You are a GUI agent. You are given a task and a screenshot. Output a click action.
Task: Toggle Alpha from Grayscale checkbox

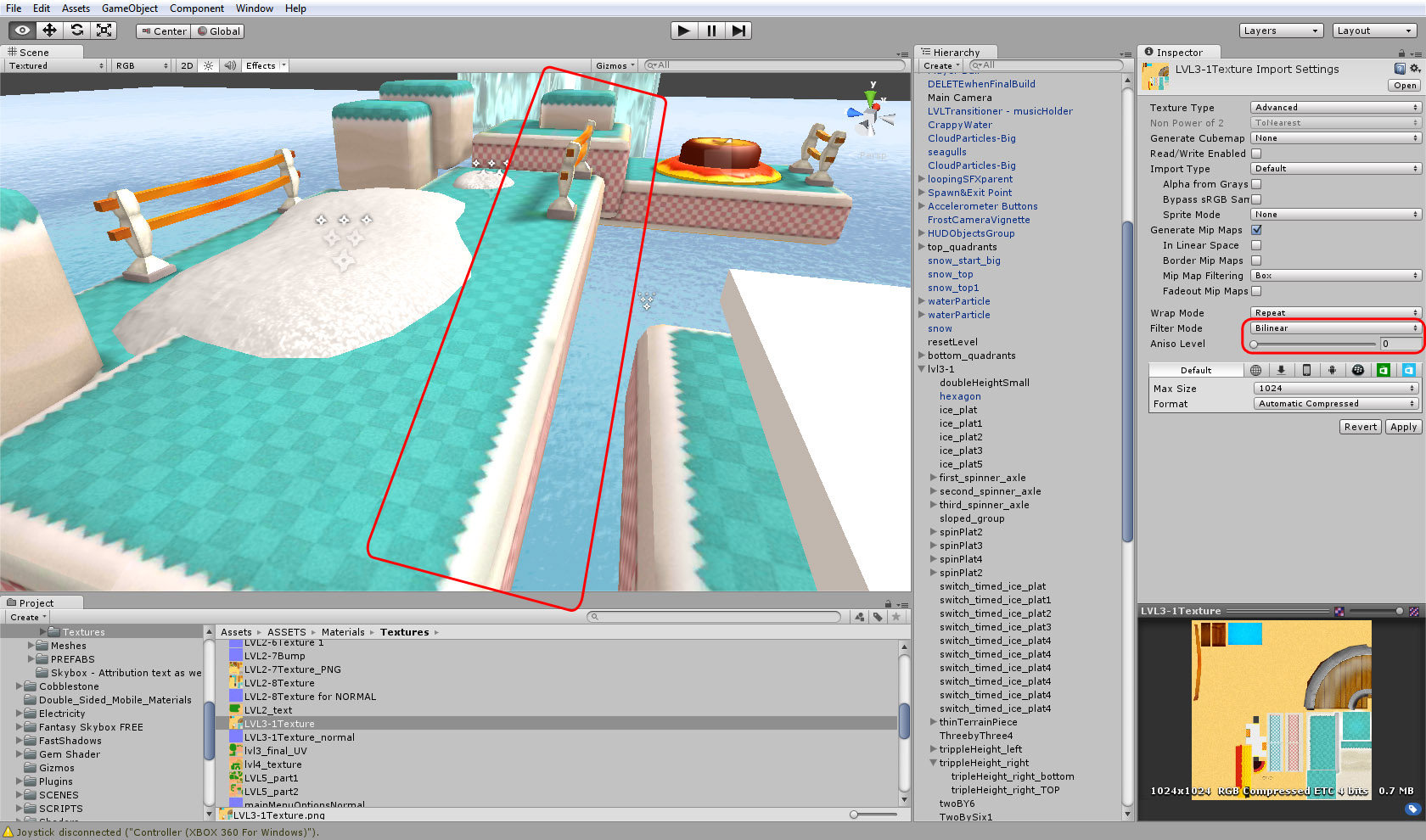(1256, 184)
